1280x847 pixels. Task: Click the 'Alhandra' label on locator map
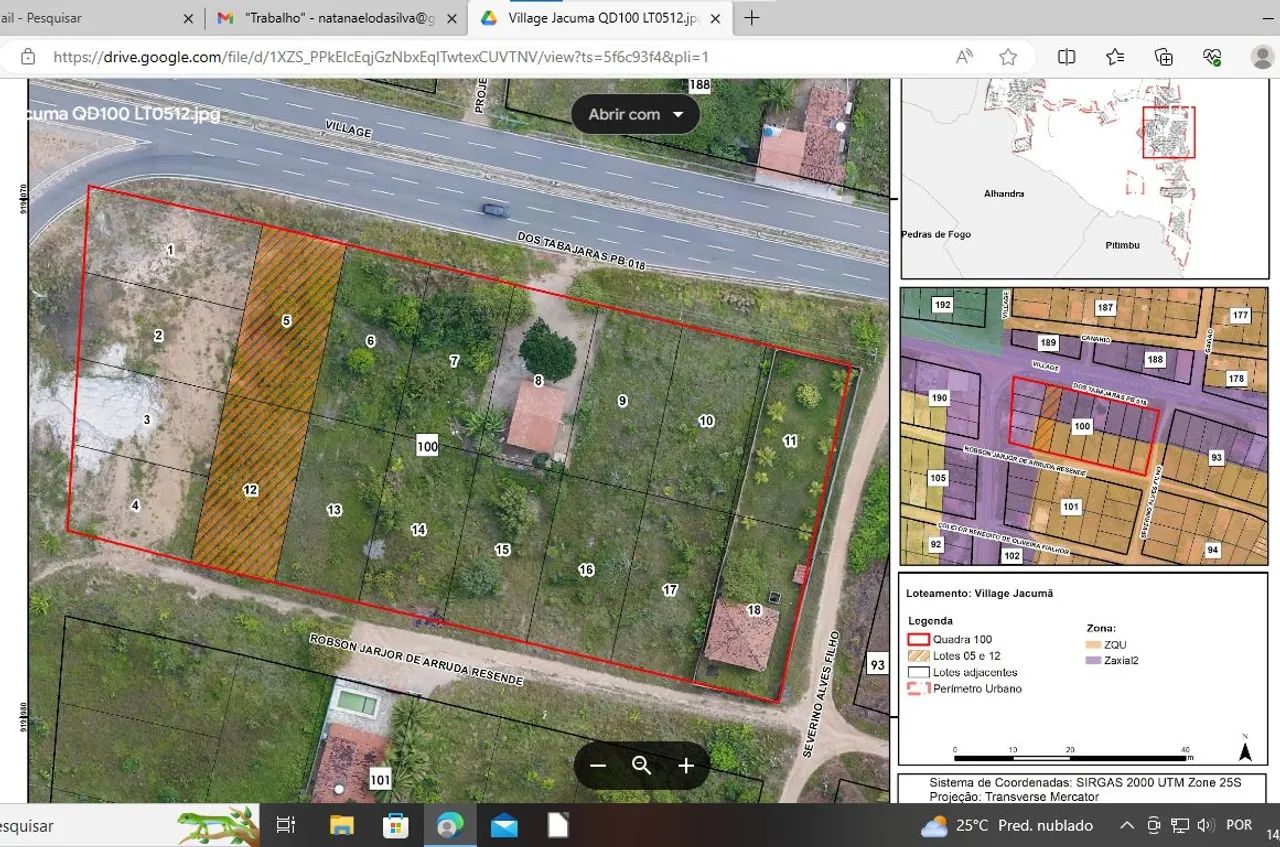(1003, 193)
